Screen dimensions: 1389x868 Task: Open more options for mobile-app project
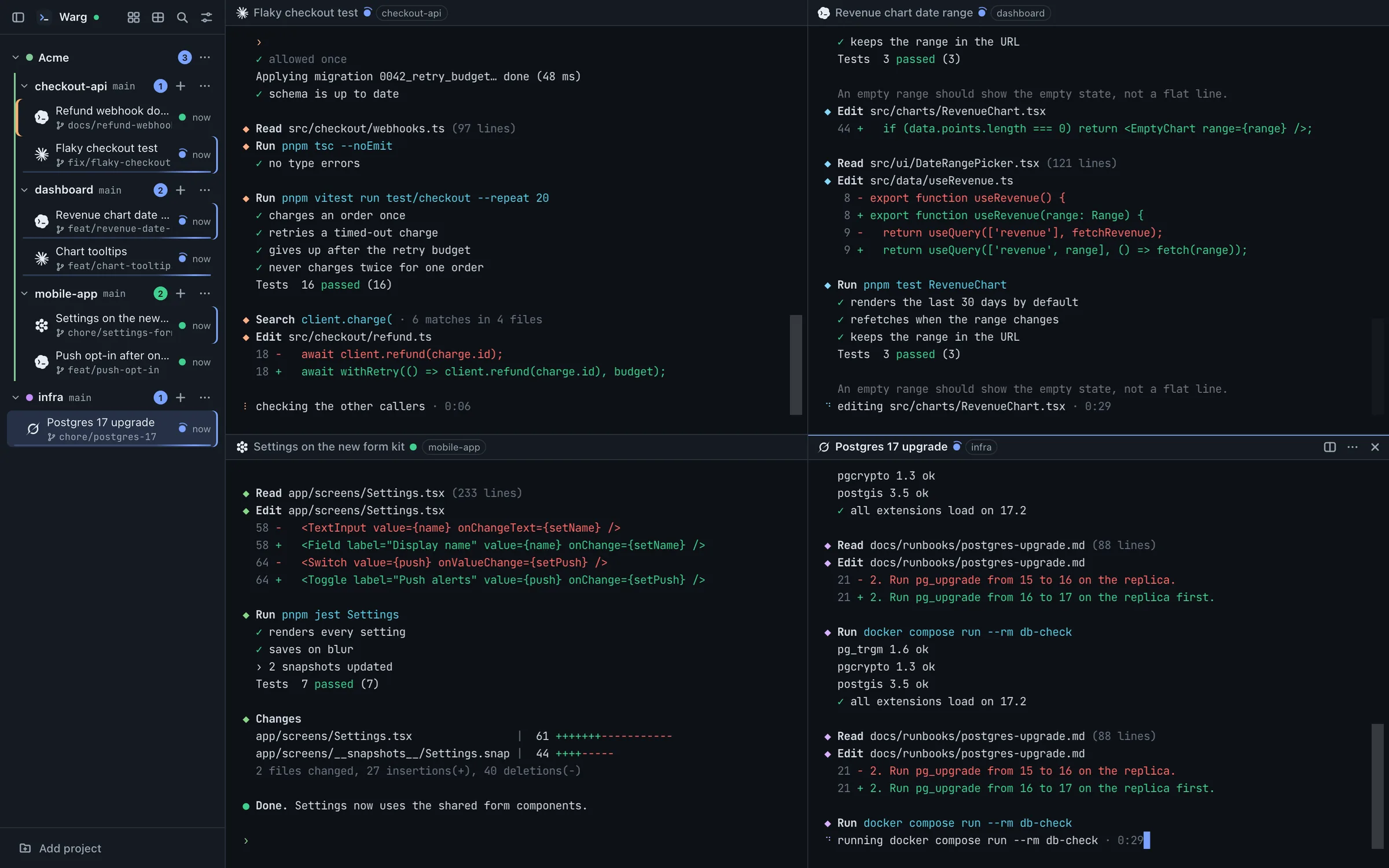[x=205, y=293]
